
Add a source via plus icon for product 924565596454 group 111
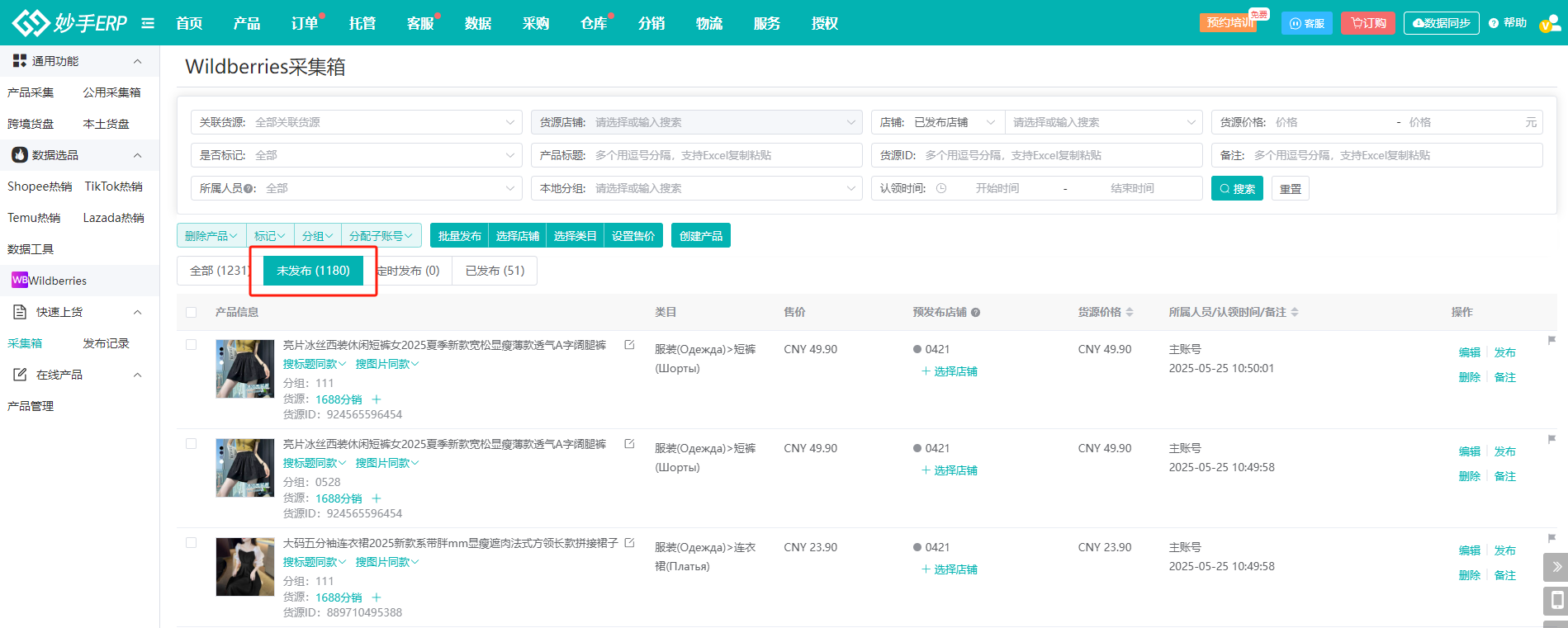click(x=377, y=399)
